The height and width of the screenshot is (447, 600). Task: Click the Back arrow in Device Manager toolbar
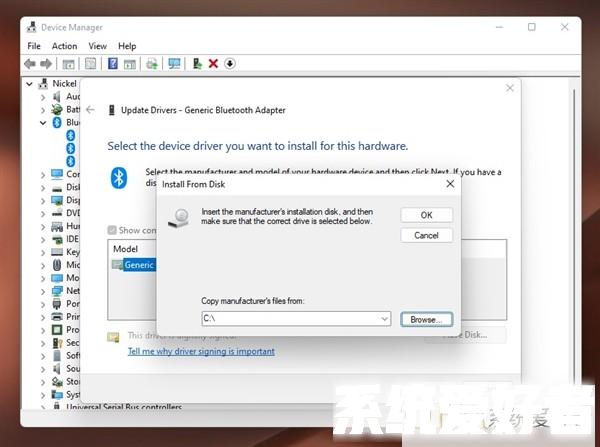coord(30,64)
